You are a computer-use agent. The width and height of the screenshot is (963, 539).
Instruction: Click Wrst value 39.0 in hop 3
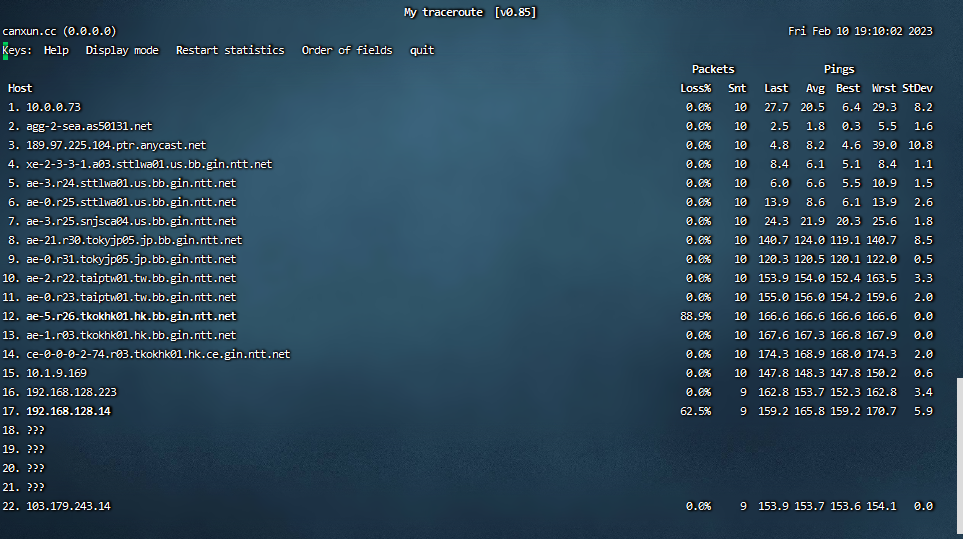tap(884, 145)
